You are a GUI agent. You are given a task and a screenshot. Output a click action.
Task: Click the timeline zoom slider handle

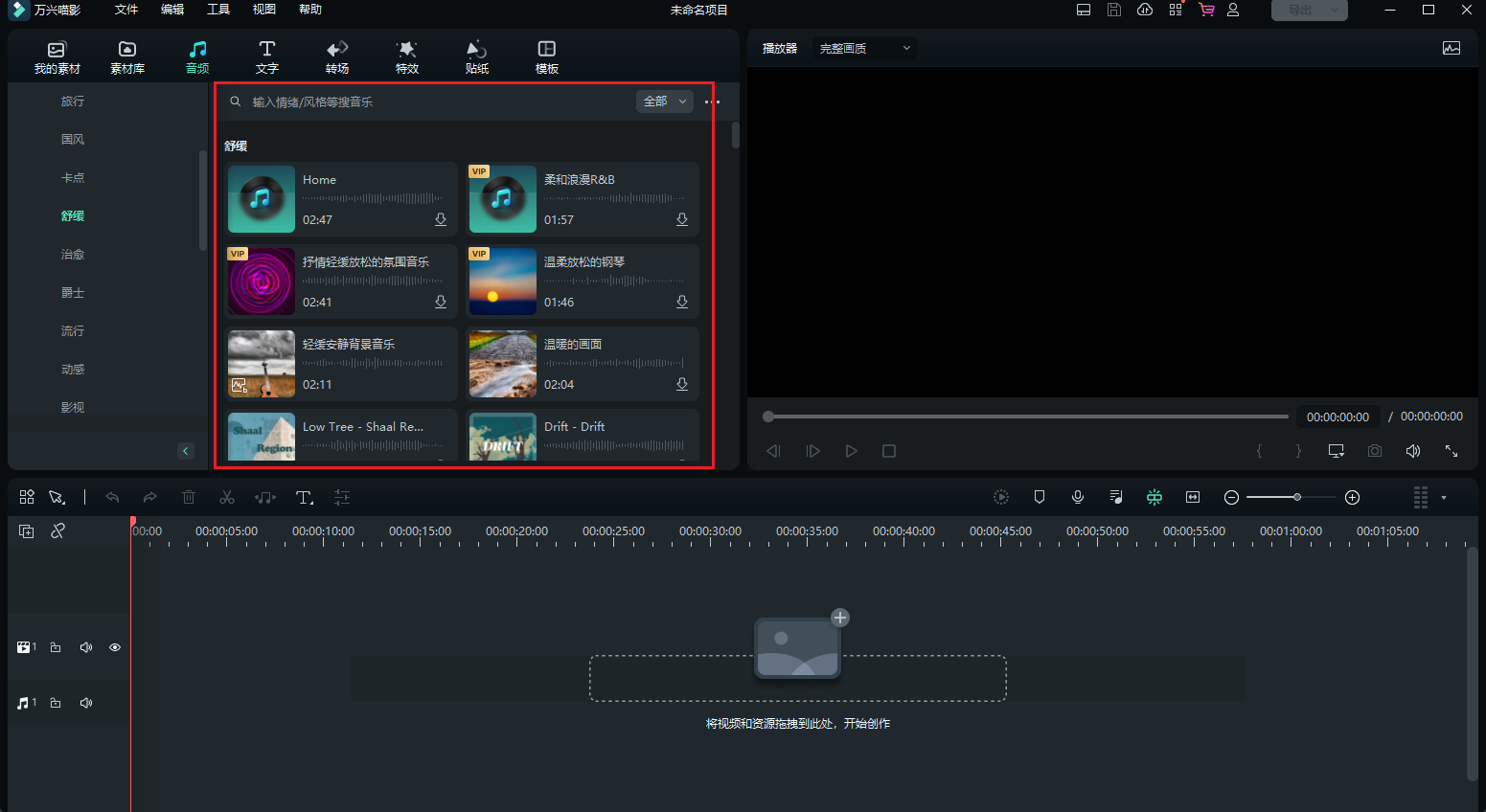(1297, 497)
